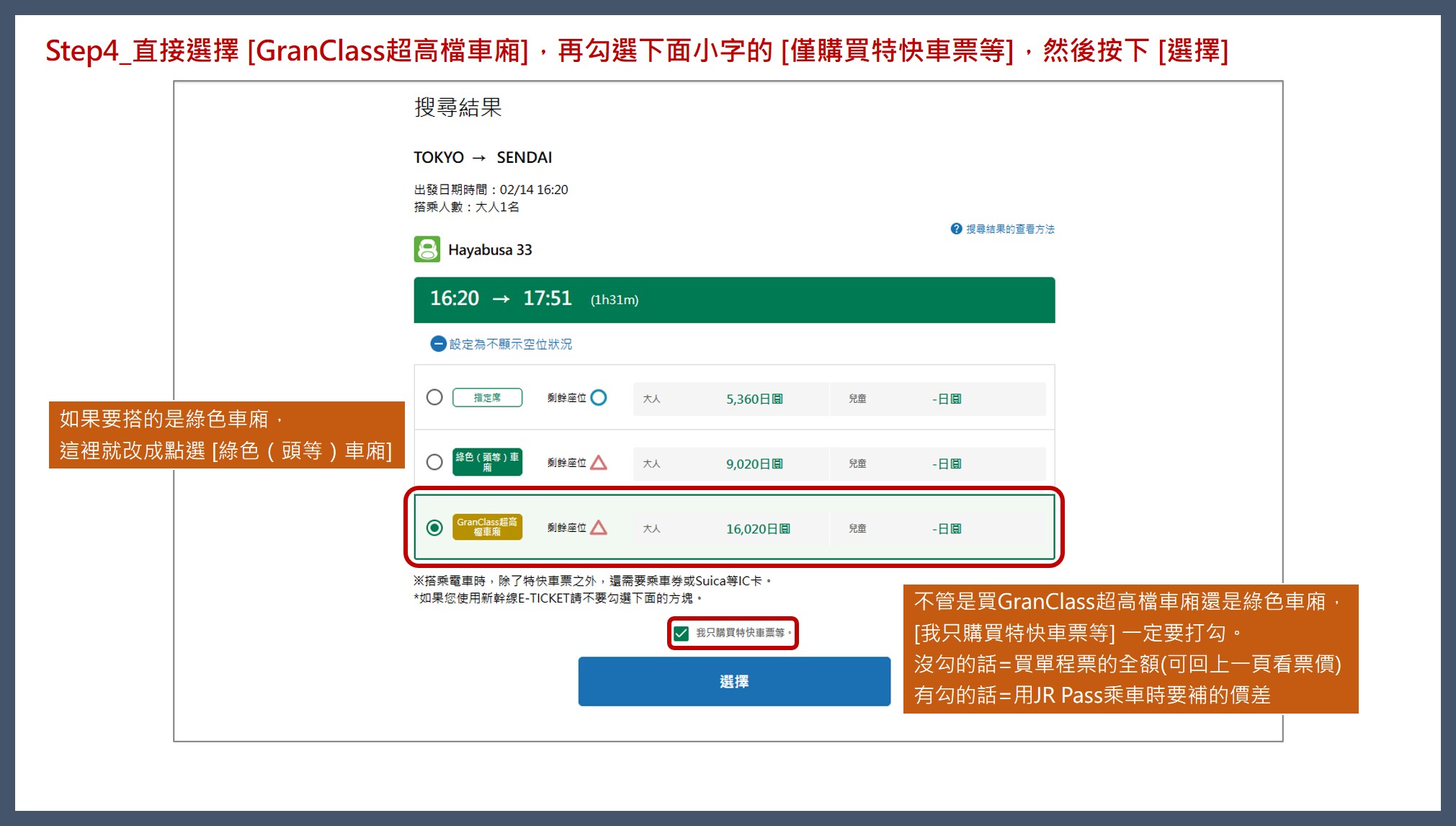Open 搜尋結果的查看方法 help link
Image resolution: width=1456 pixels, height=826 pixels.
pos(1009,228)
